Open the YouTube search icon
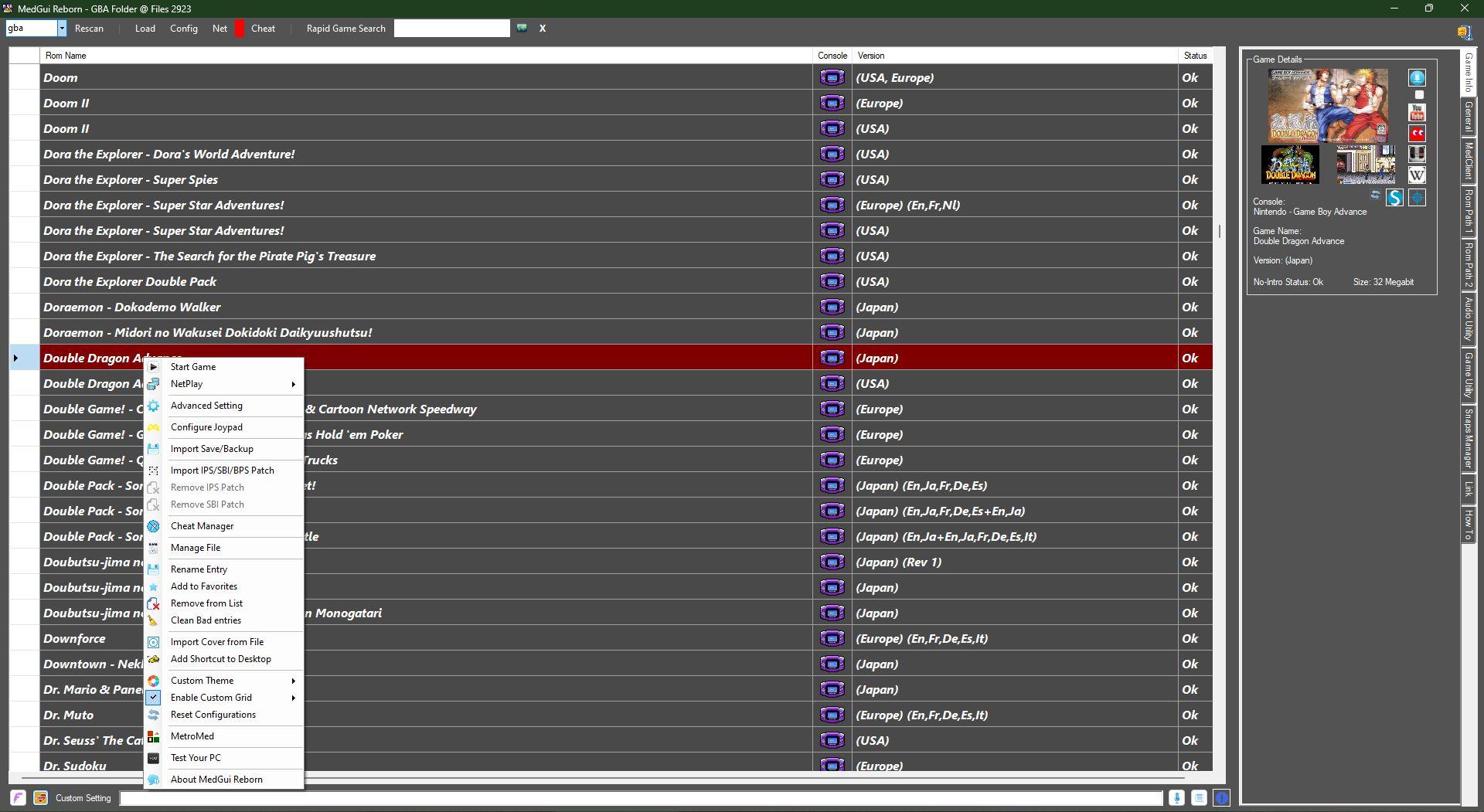The width and height of the screenshot is (1484, 812). point(1417,113)
